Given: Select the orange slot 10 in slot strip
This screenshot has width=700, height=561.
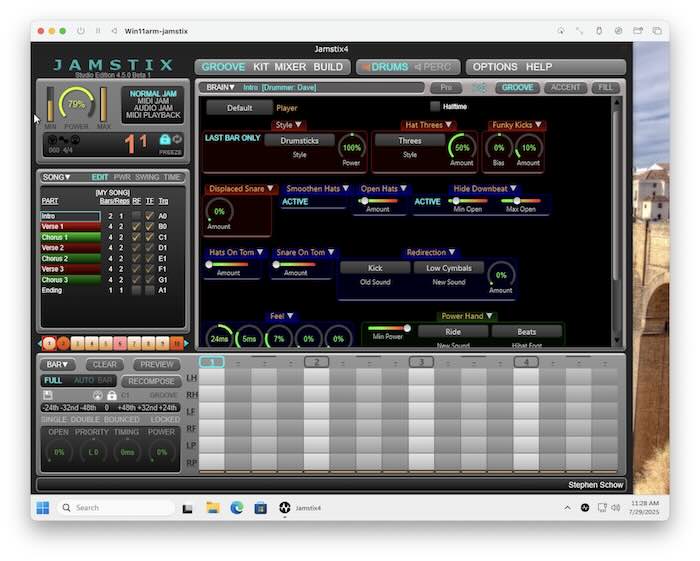Looking at the screenshot, I should tap(177, 343).
